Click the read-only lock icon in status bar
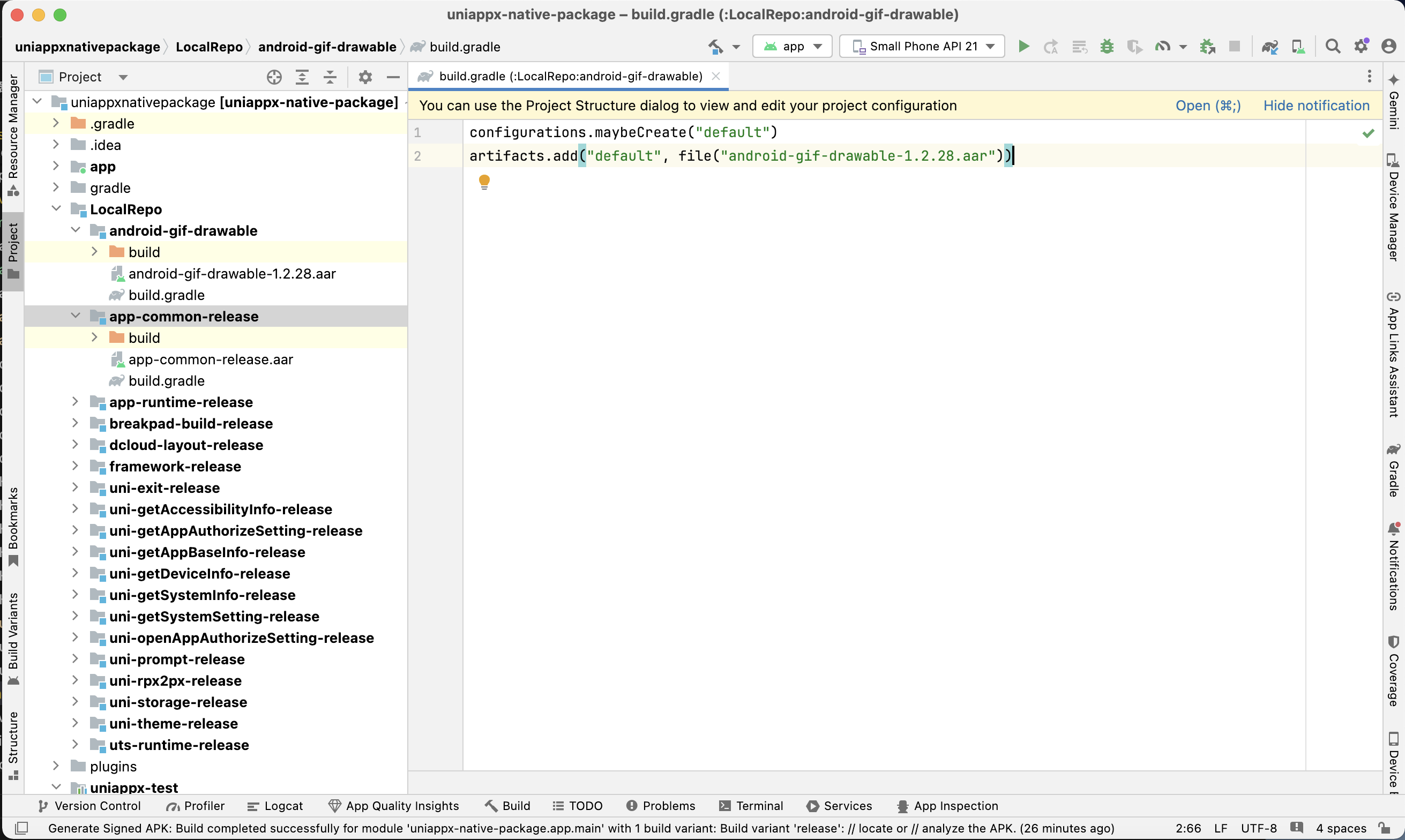 pyautogui.click(x=1384, y=828)
